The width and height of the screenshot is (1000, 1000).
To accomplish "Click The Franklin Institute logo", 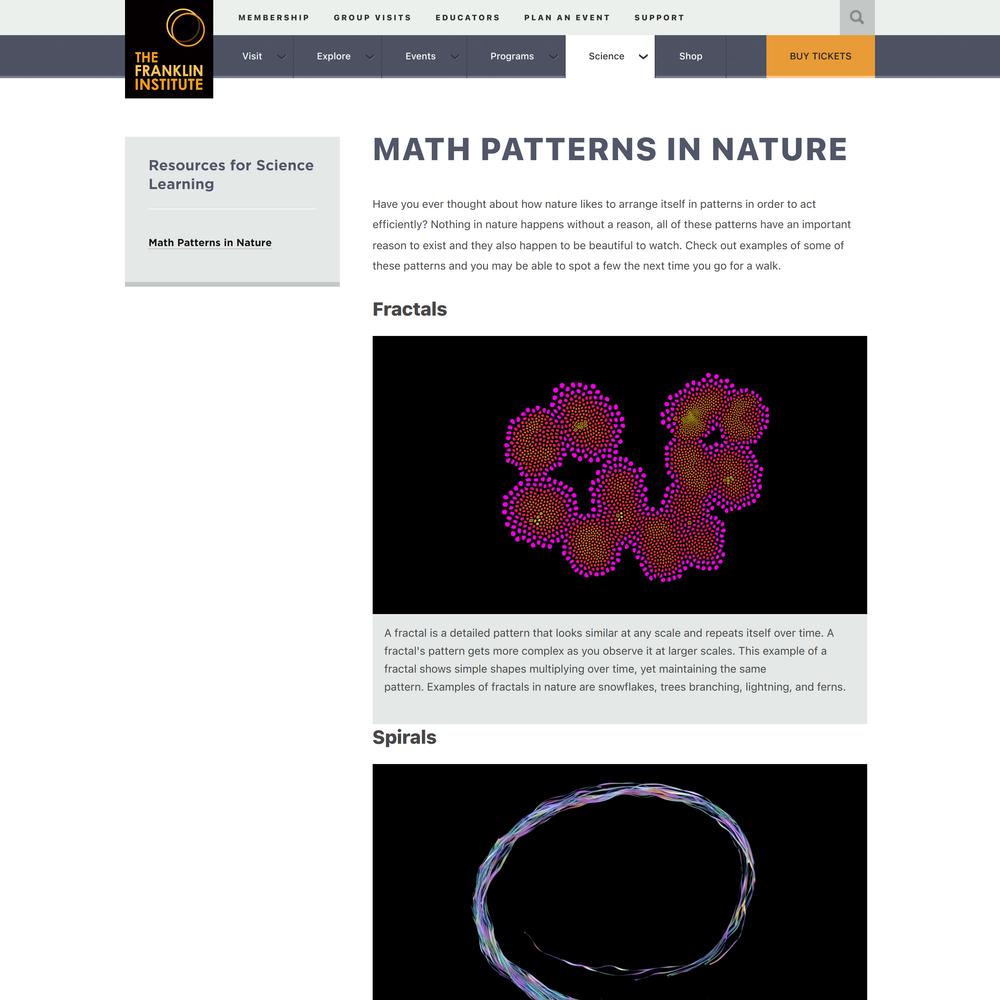I will (169, 49).
